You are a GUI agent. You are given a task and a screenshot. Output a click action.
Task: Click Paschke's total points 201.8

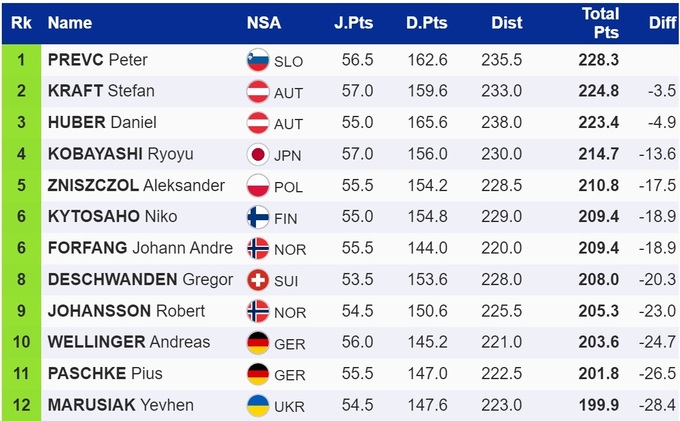point(598,374)
